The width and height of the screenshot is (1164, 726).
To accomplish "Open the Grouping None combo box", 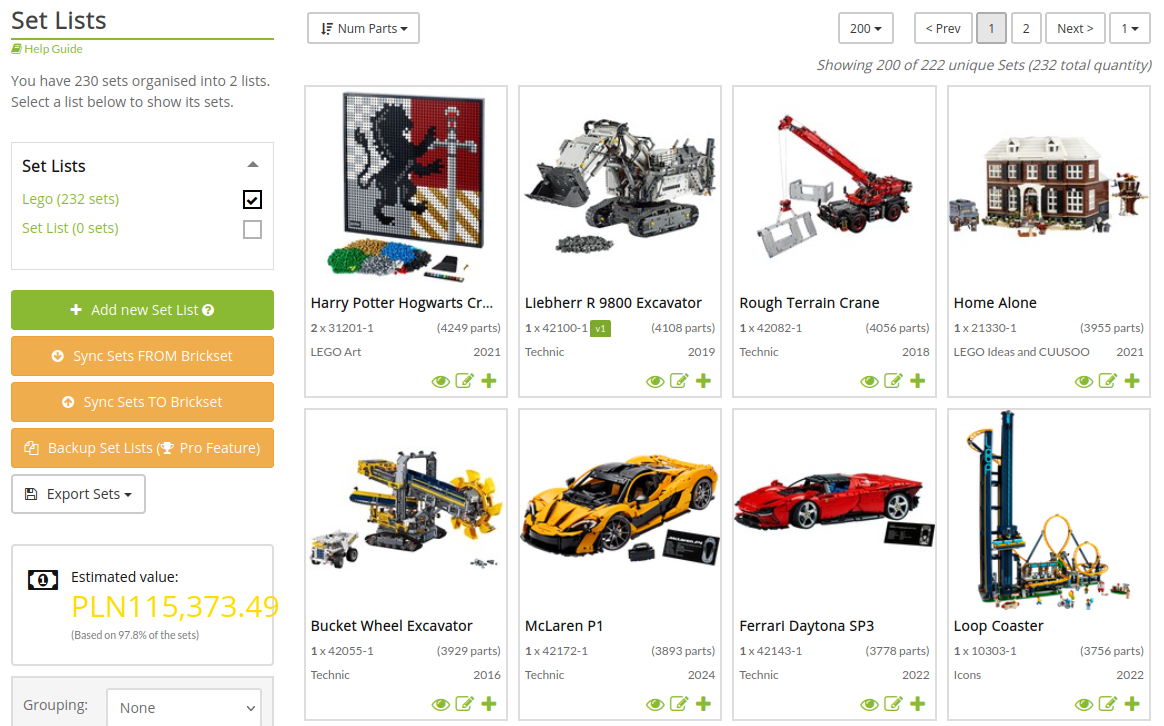I will pyautogui.click(x=184, y=707).
